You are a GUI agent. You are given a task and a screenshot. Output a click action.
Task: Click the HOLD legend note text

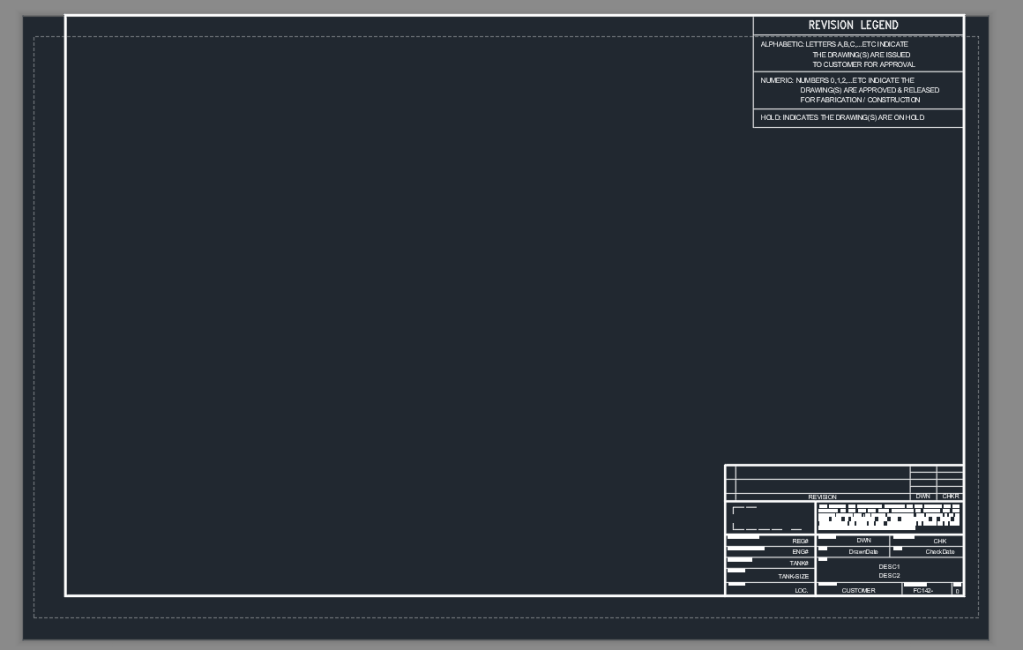[842, 118]
